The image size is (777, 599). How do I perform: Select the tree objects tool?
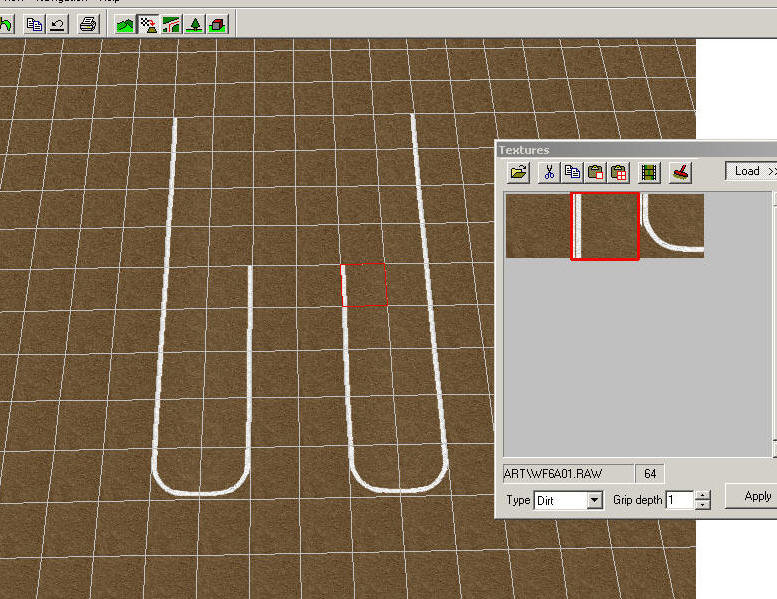point(194,24)
